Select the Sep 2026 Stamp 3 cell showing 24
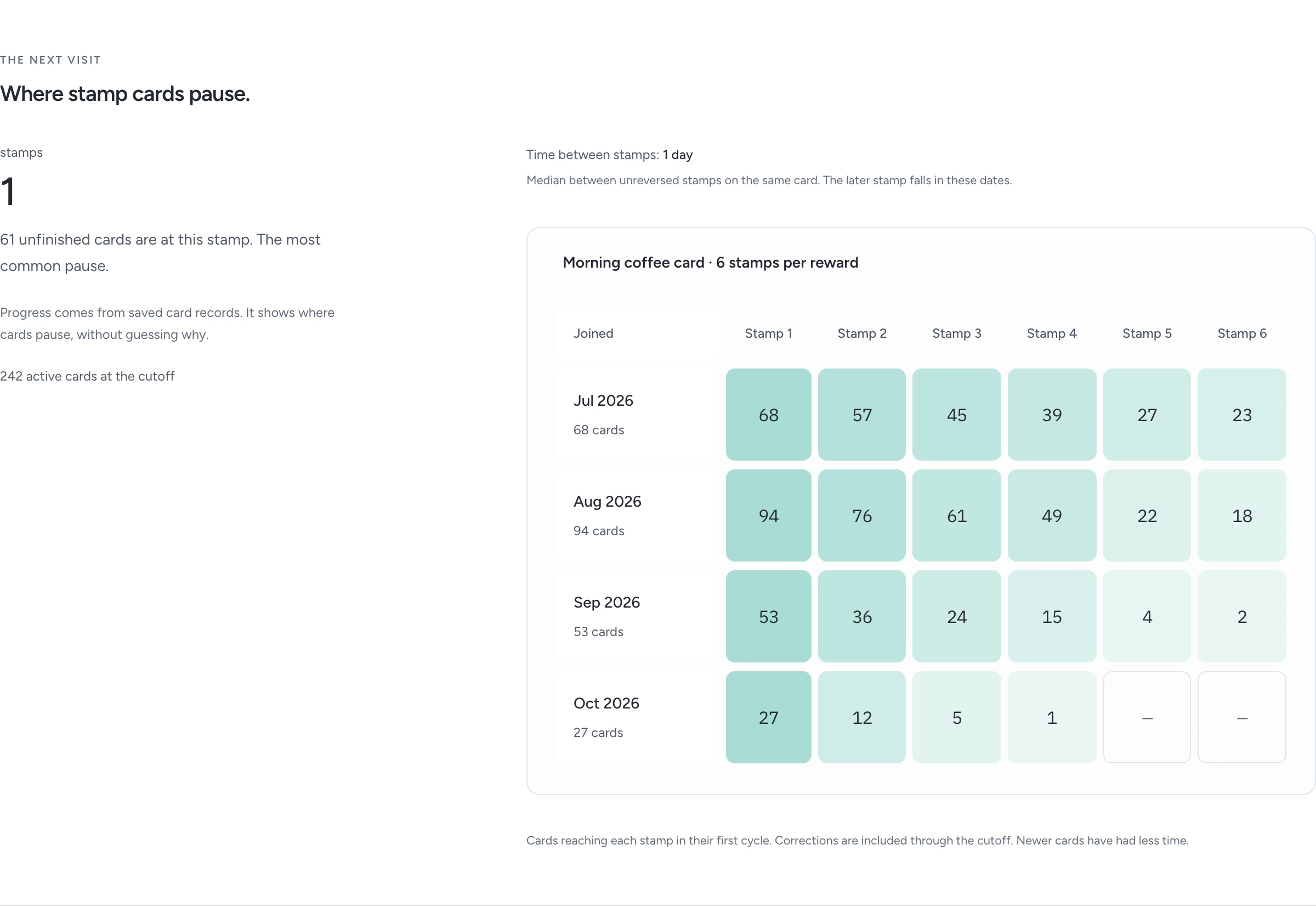1316x907 pixels. pyautogui.click(x=956, y=616)
